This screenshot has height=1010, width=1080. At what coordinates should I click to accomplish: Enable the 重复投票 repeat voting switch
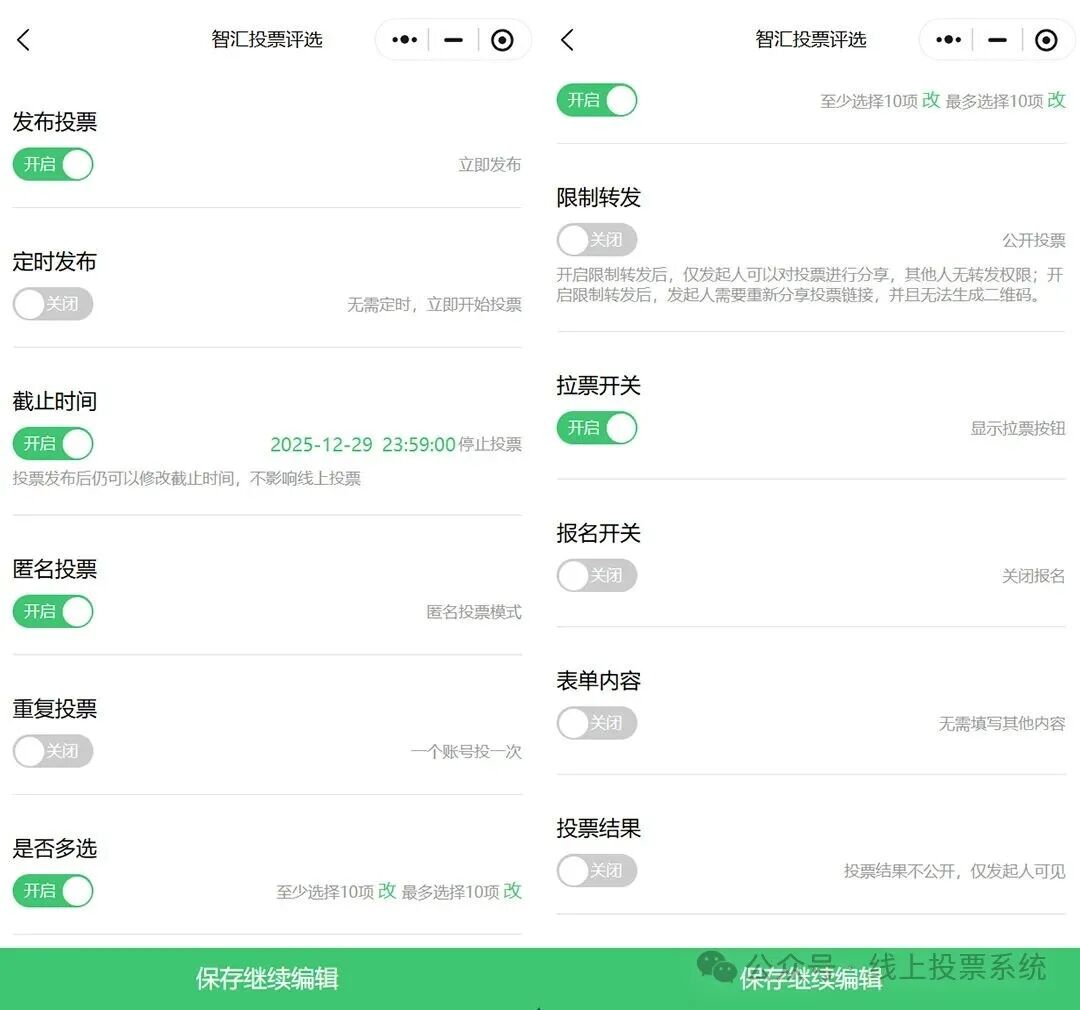[x=52, y=751]
